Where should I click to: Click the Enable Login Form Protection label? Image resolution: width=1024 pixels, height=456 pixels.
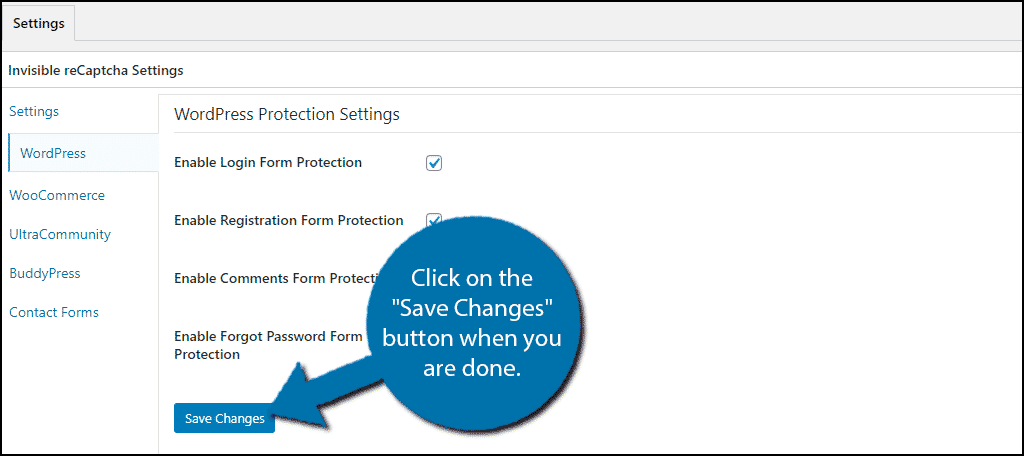click(268, 162)
